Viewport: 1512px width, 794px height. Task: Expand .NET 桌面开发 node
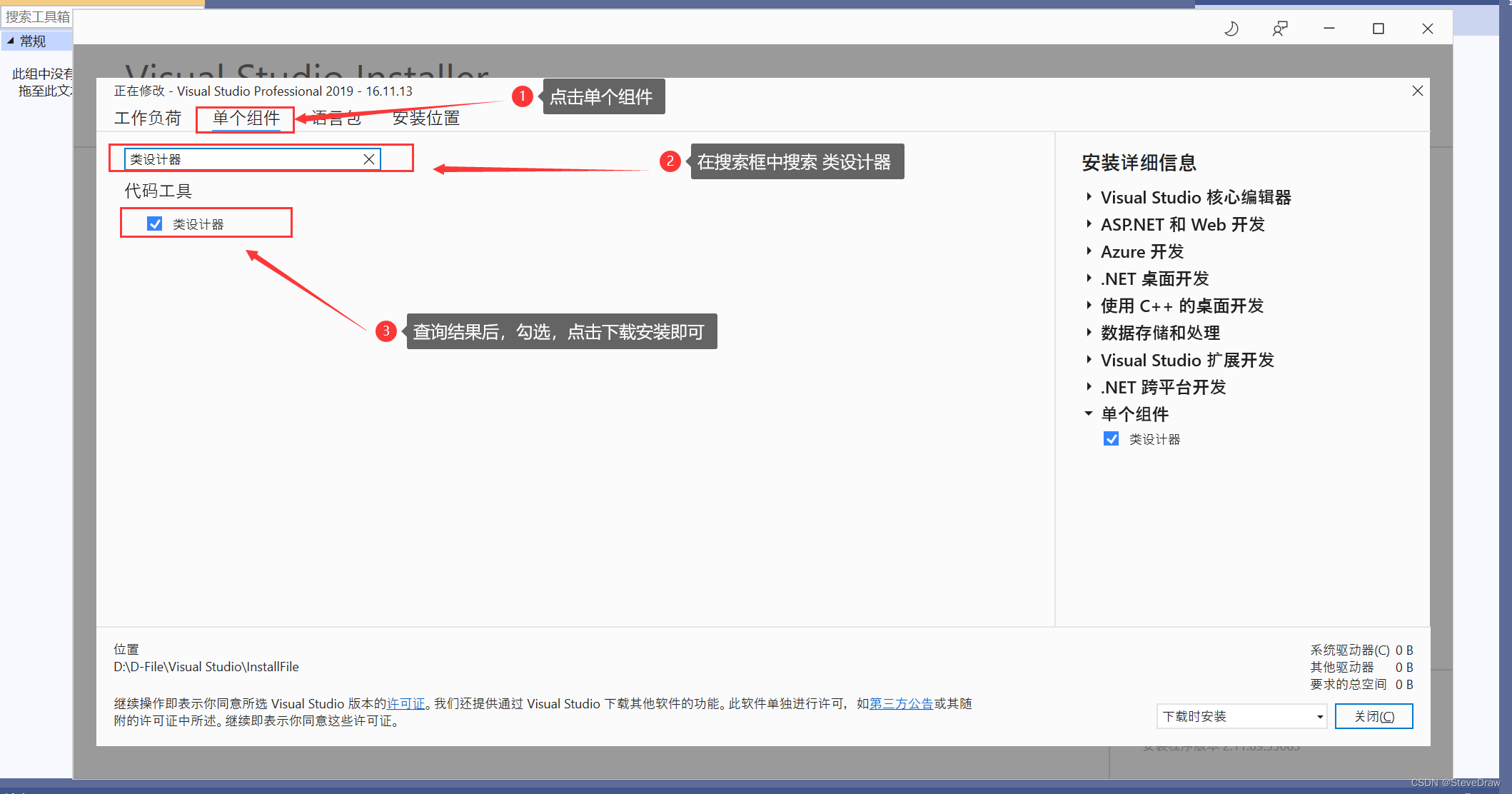(1089, 278)
